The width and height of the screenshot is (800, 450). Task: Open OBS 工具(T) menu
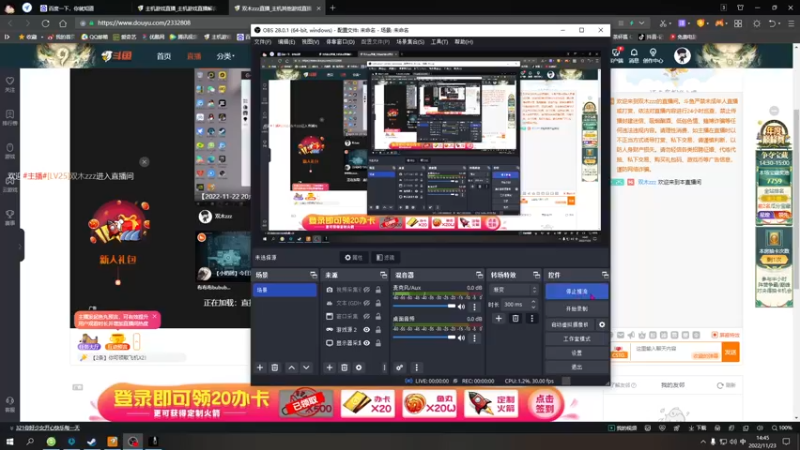click(439, 42)
